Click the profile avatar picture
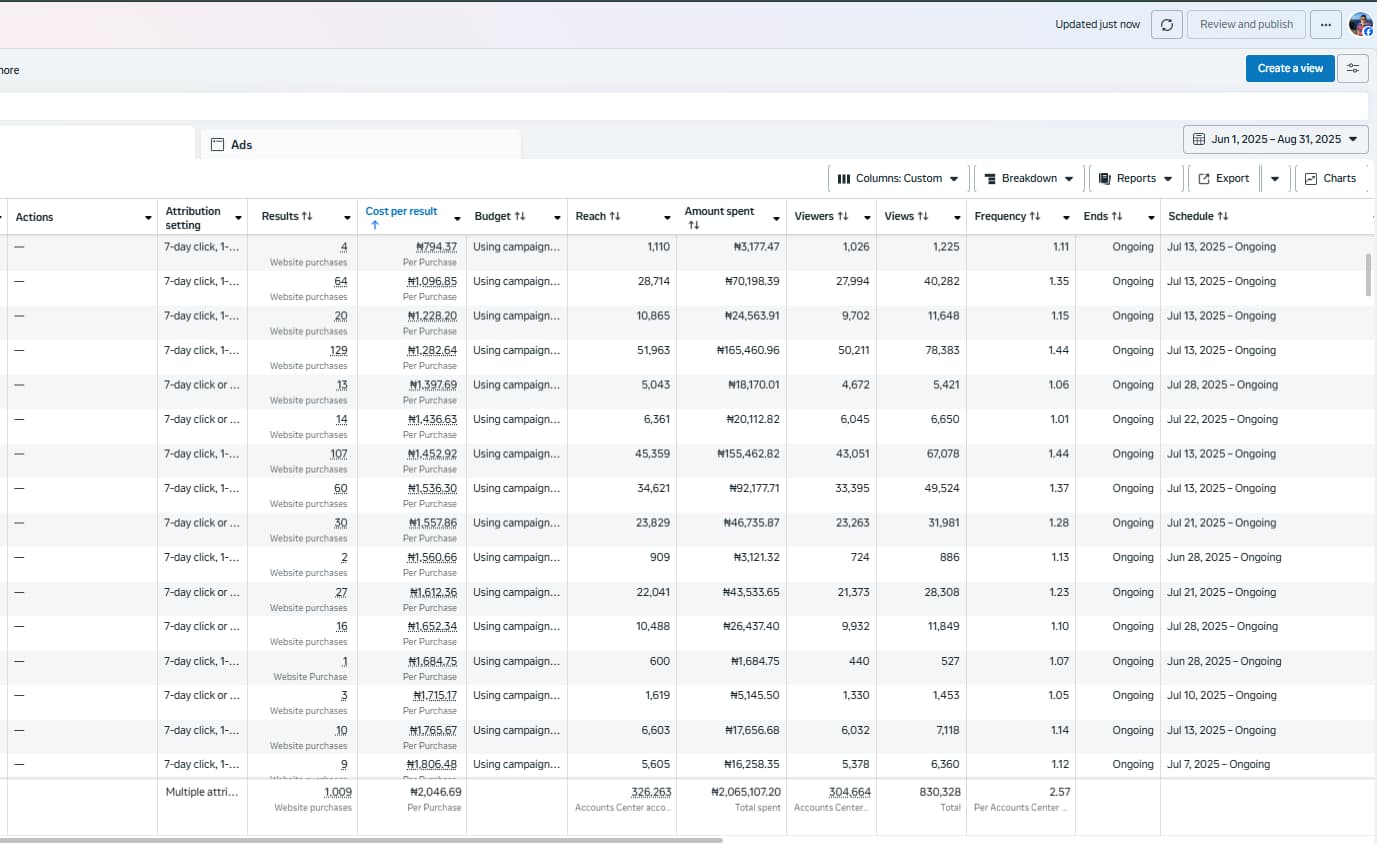This screenshot has height=844, width=1377. point(1360,25)
